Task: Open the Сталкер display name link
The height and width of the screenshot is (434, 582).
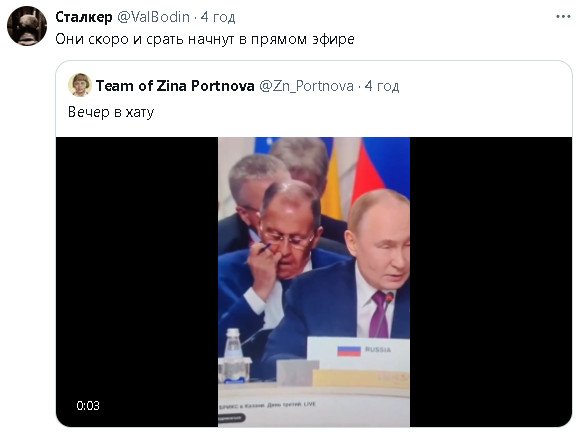Action: pyautogui.click(x=84, y=17)
